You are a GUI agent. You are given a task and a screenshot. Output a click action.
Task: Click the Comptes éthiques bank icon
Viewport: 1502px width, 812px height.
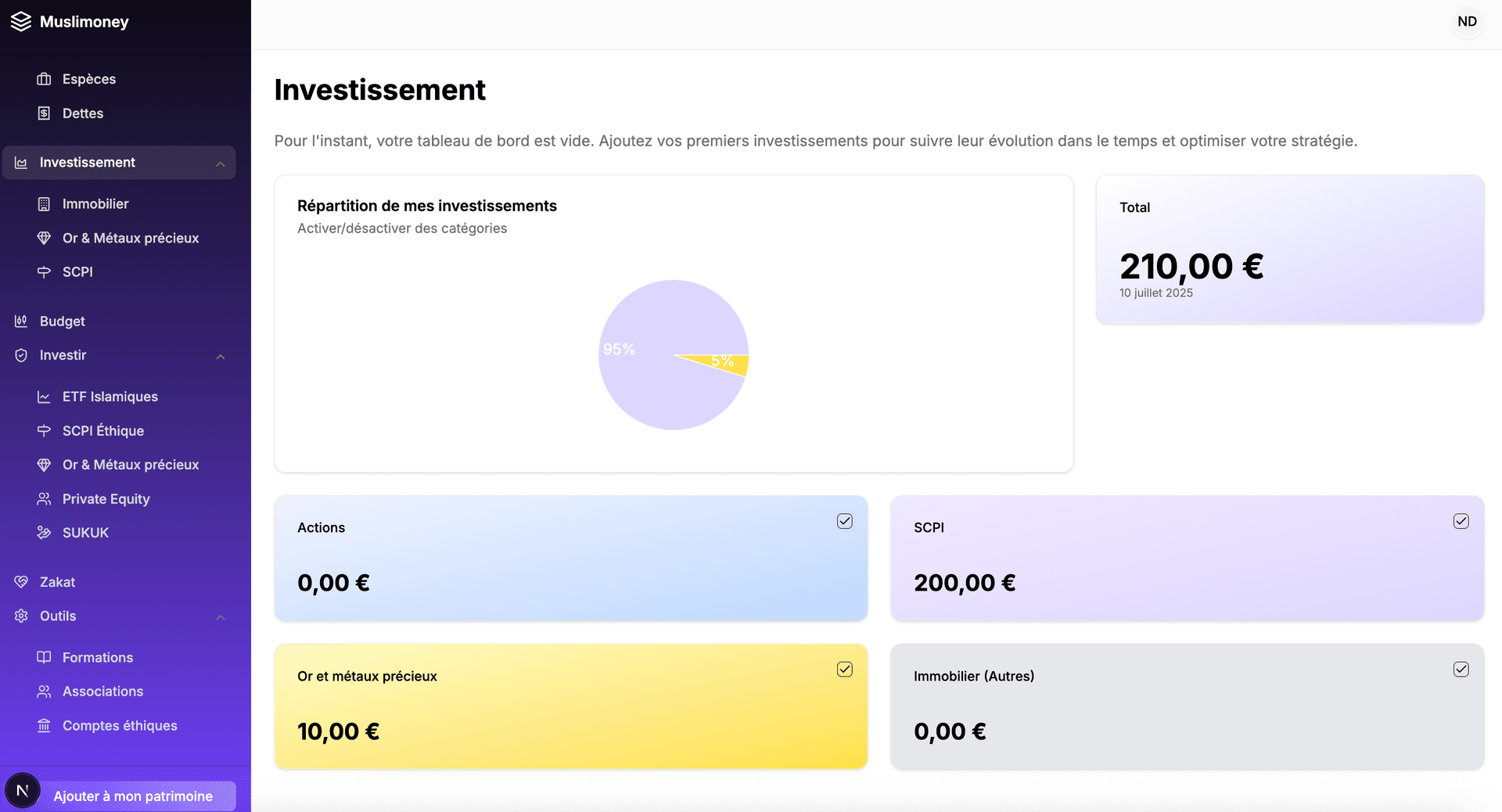pos(44,726)
